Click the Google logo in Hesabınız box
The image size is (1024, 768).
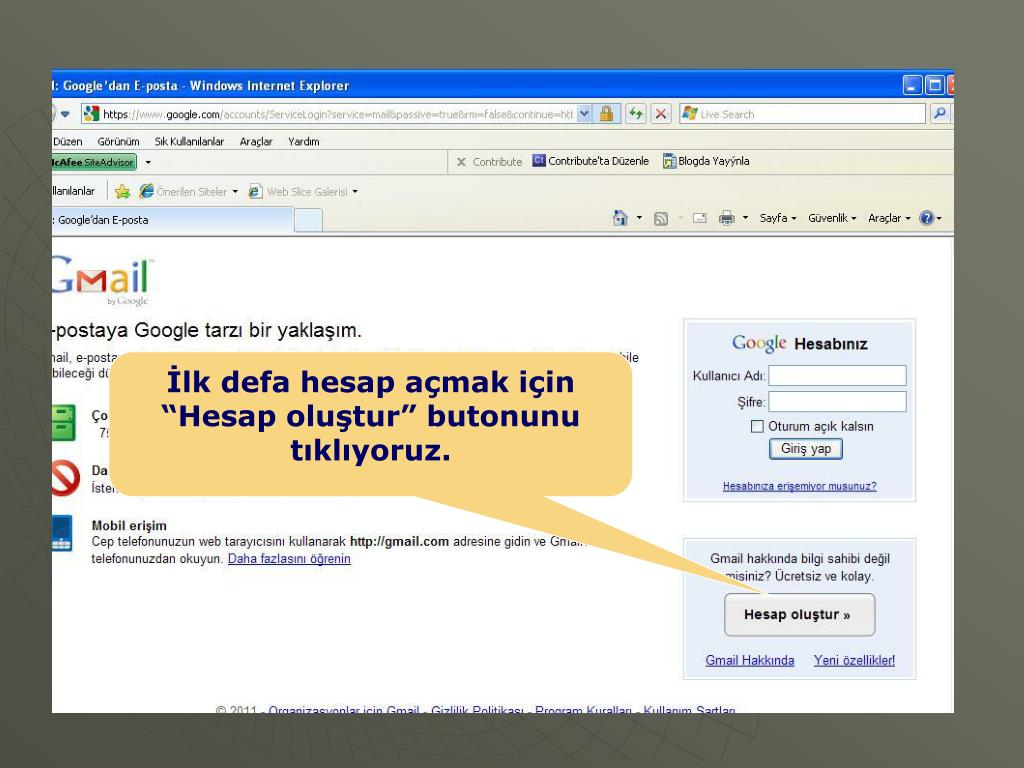759,343
